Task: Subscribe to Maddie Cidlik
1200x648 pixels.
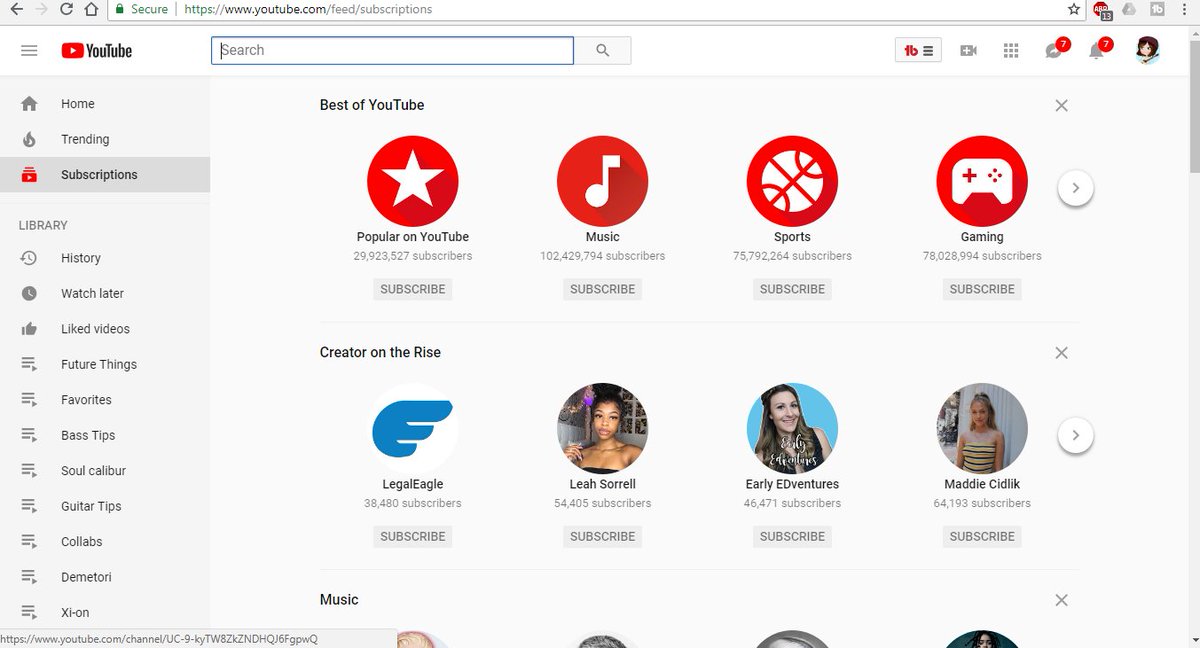Action: pos(982,536)
